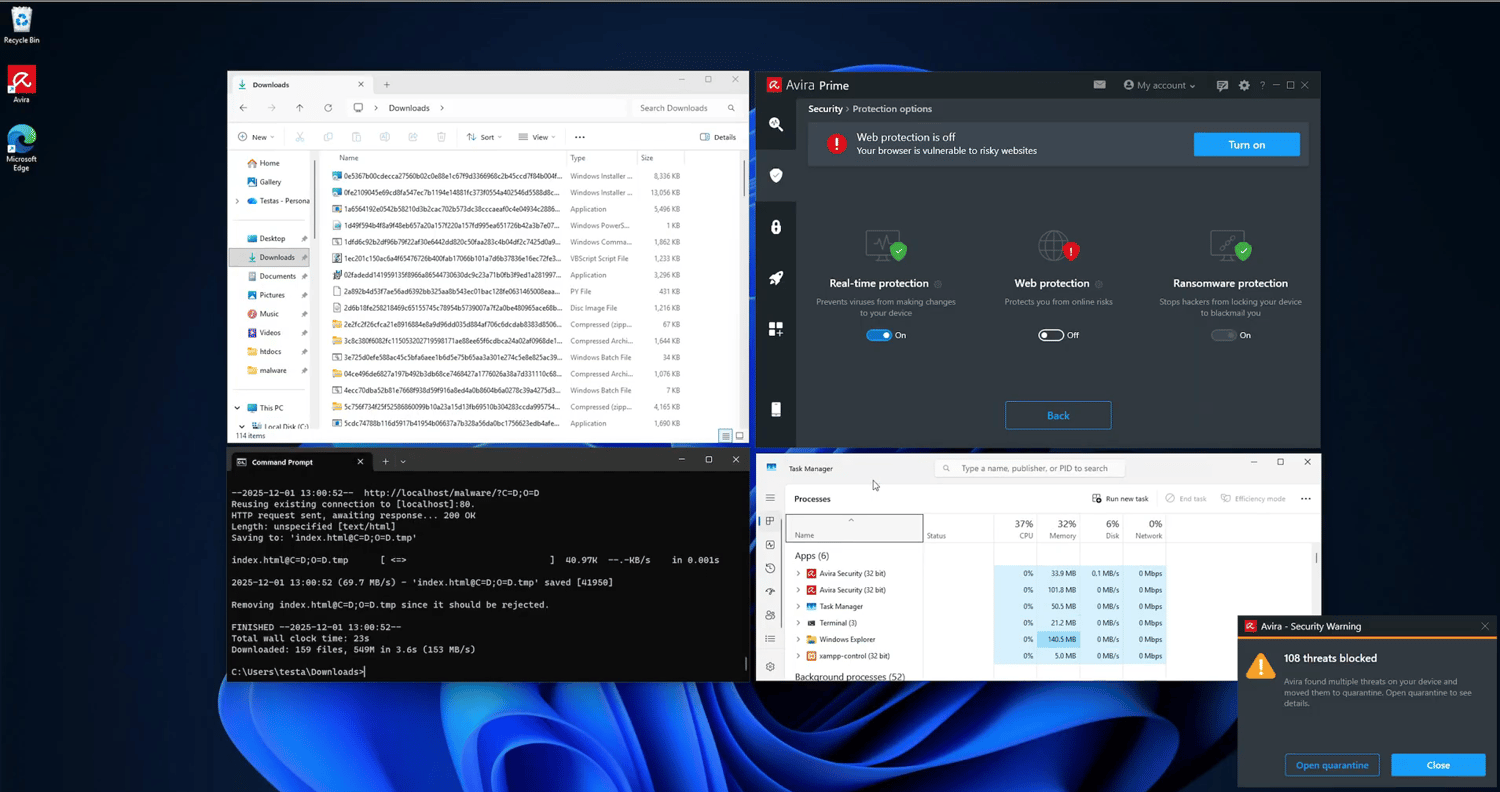Open more options ellipsis in Task Manager
This screenshot has height=792, width=1500.
pyautogui.click(x=1305, y=498)
